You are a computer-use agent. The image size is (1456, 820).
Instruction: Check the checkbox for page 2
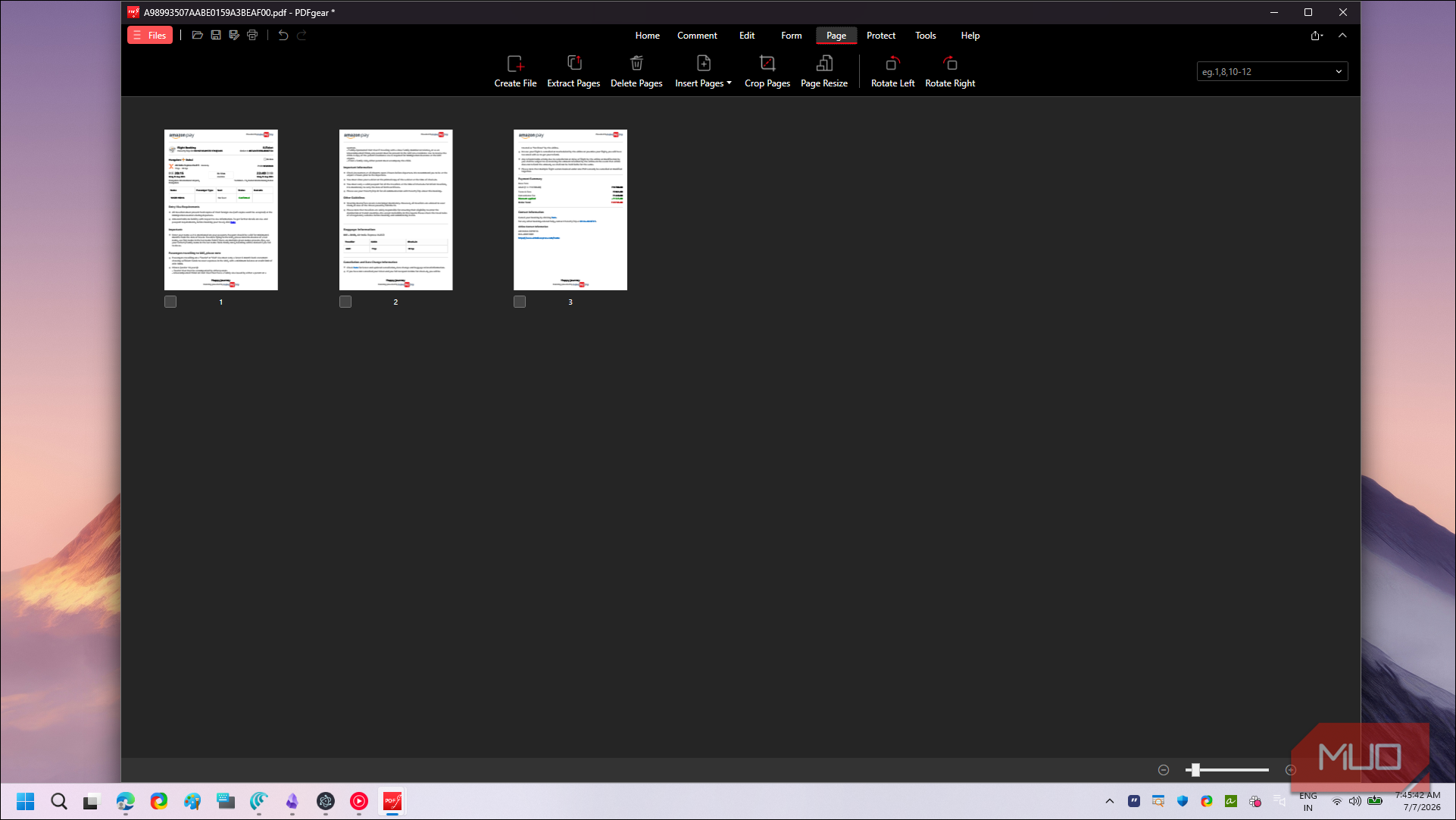(345, 302)
